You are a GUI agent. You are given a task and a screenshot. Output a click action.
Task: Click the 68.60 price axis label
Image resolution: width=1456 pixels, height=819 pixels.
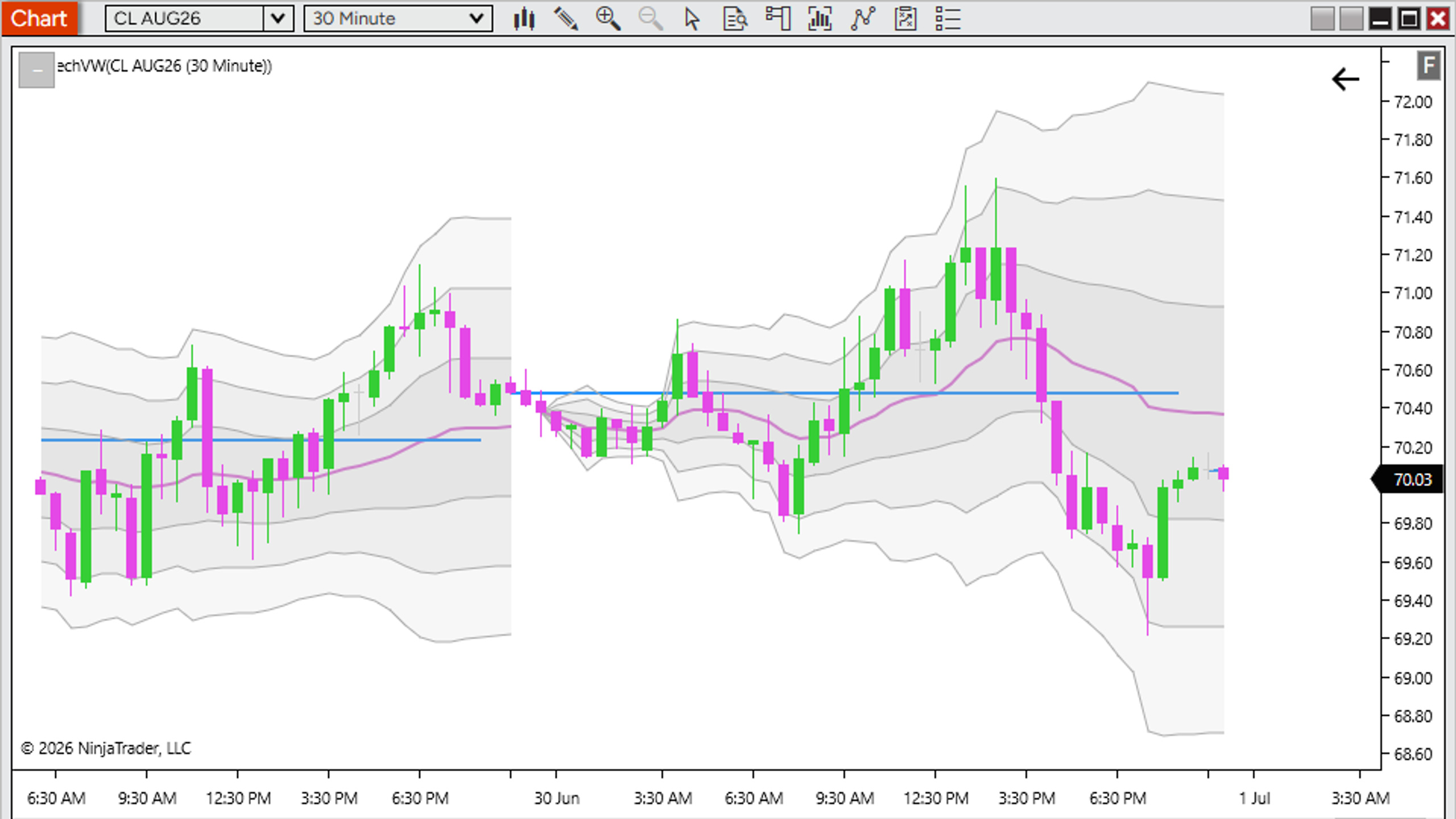tap(1413, 754)
